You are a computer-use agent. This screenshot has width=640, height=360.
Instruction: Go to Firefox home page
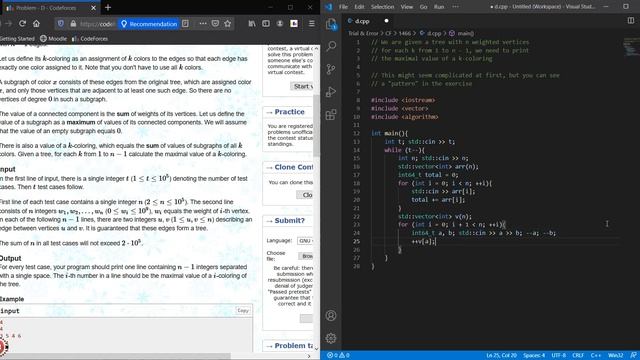tap(36, 24)
